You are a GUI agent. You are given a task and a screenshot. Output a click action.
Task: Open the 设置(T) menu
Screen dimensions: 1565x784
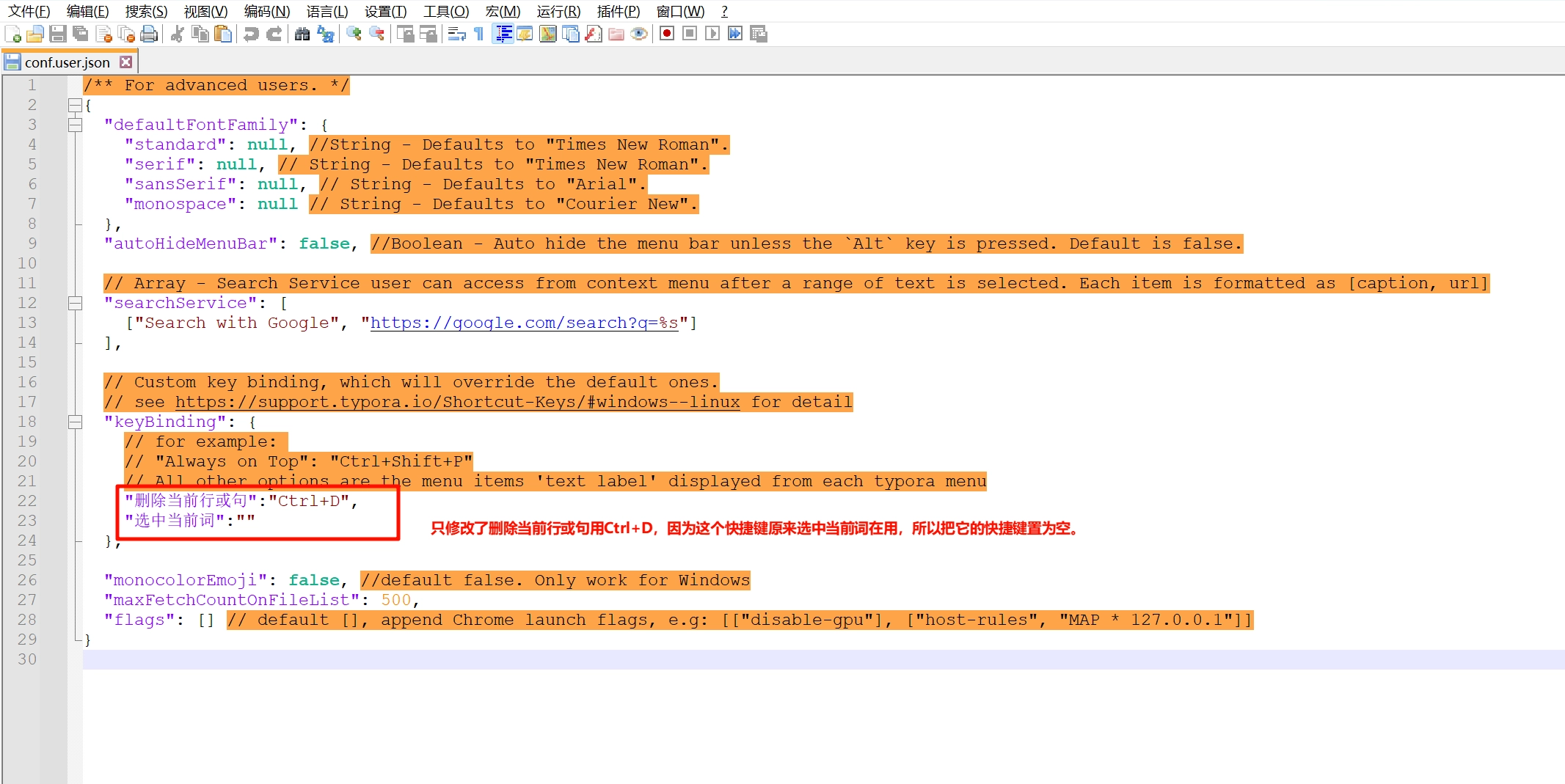click(x=385, y=11)
